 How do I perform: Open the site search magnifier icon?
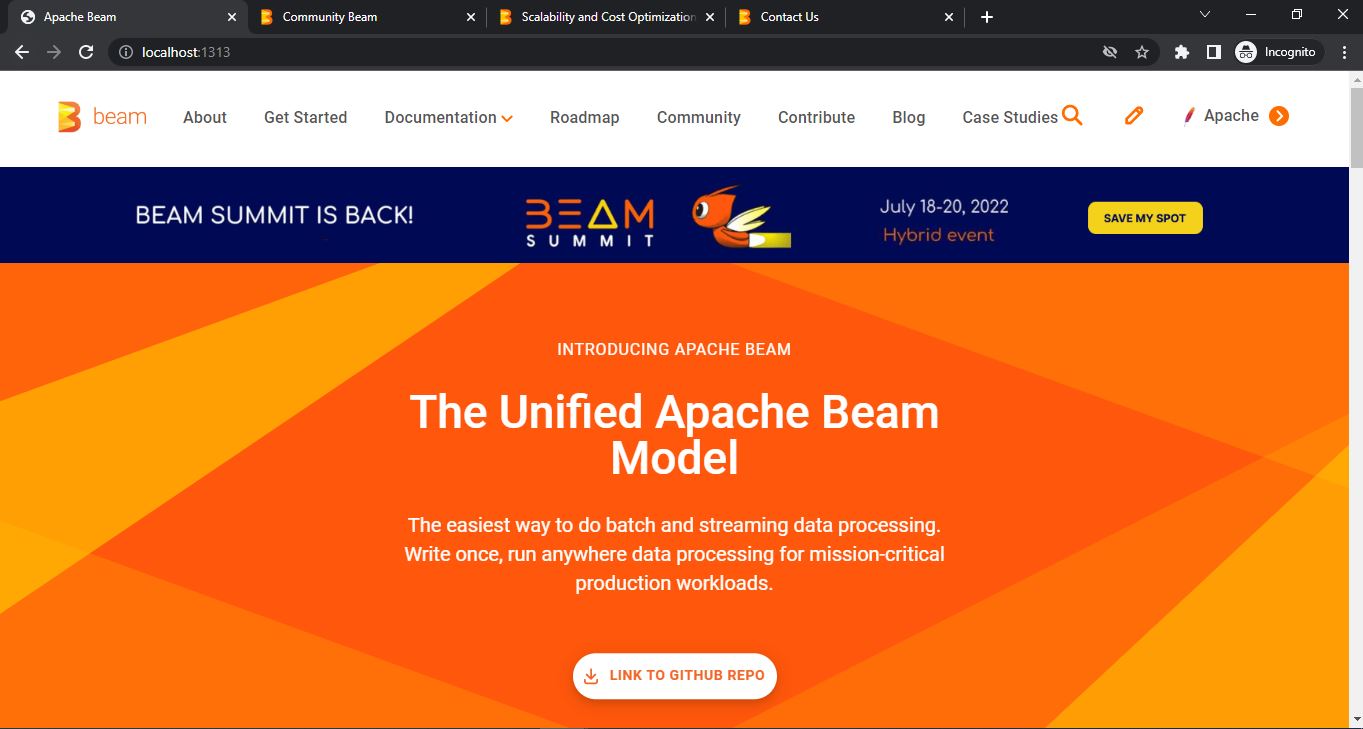1072,116
